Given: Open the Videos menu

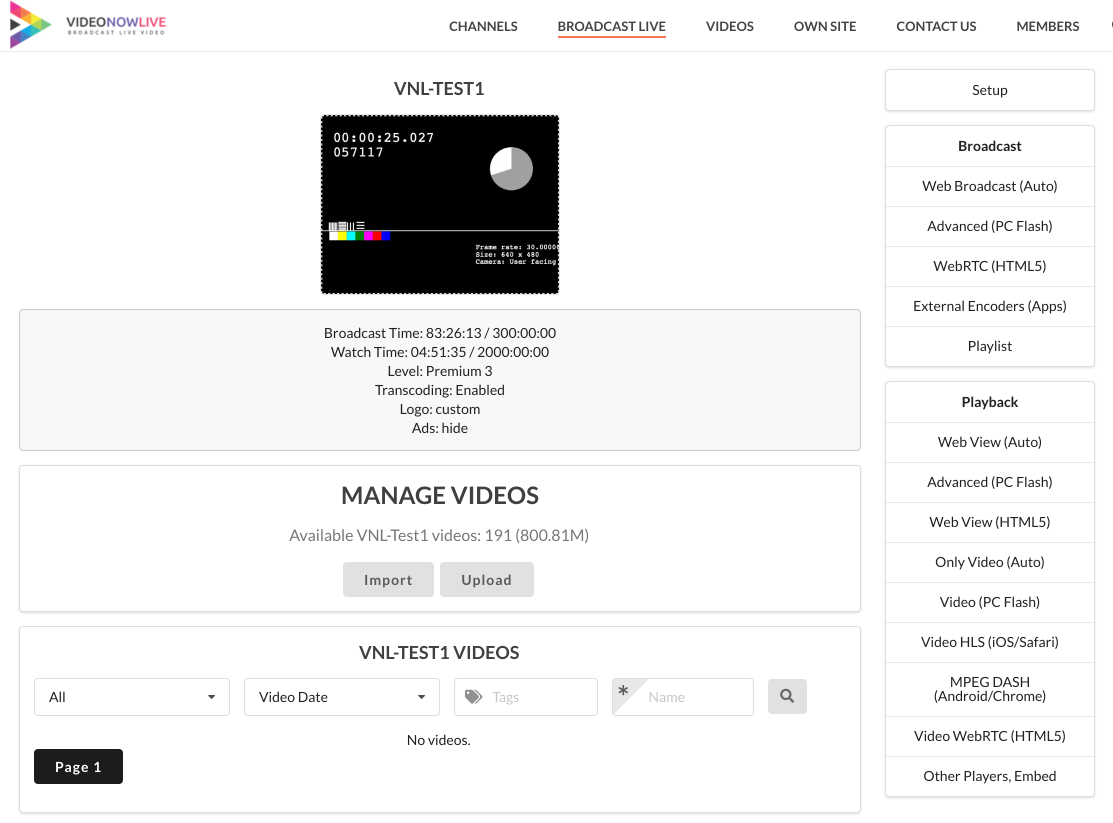Looking at the screenshot, I should point(730,26).
